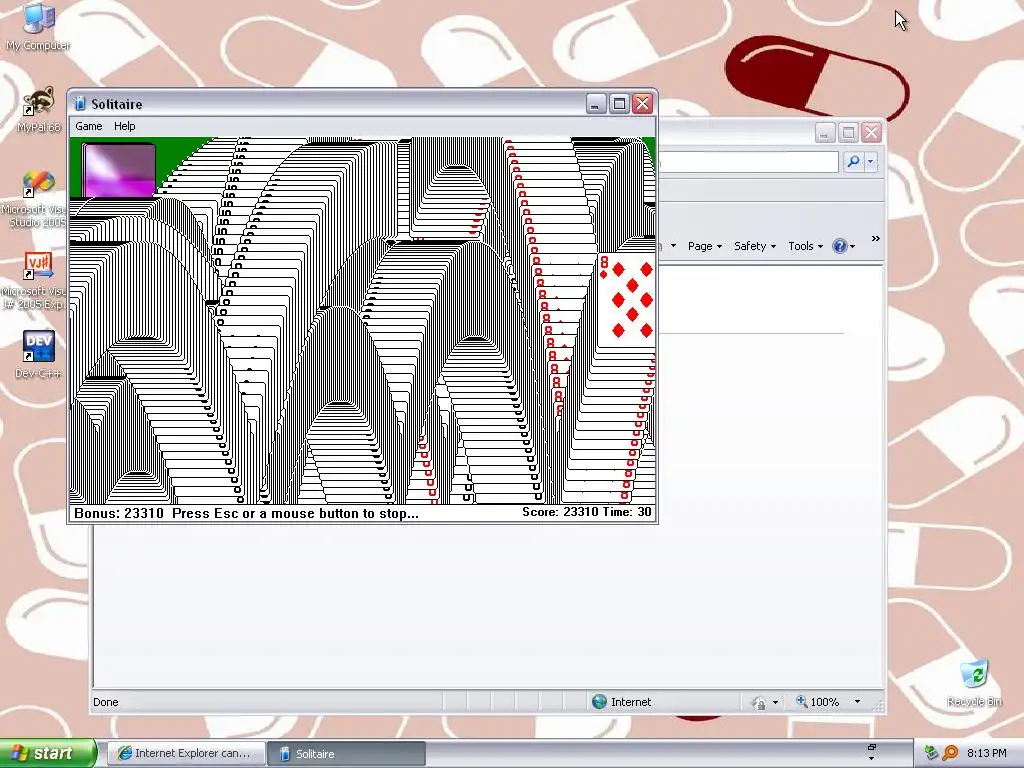The image size is (1024, 768).
Task: Click the Internet Explorer search magnifier button
Action: coord(853,161)
